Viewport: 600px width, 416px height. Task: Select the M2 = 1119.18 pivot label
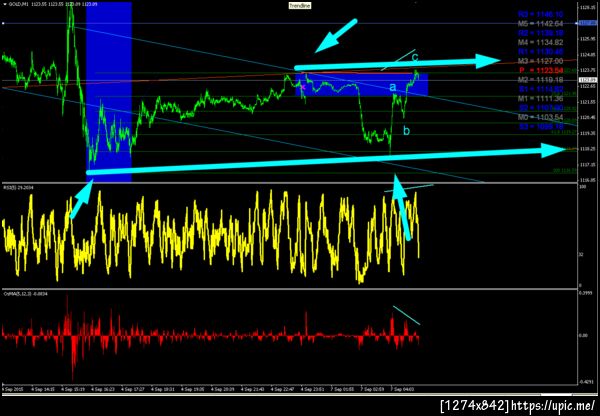coord(540,80)
